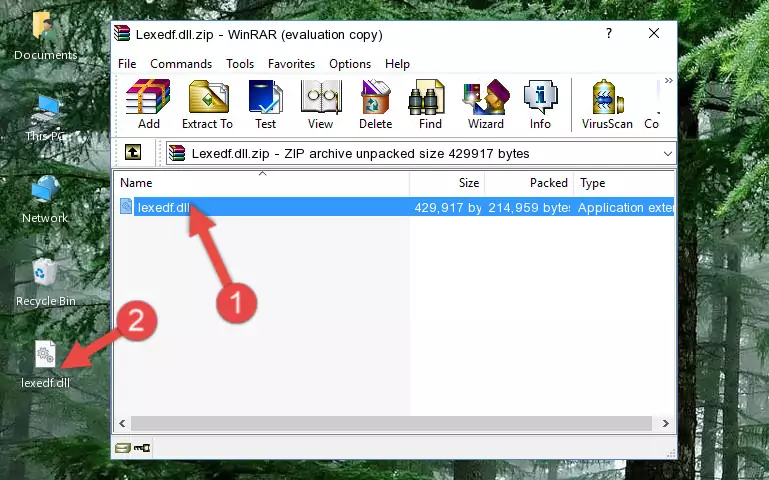Select the lexedf.dll desktop file

pos(45,364)
